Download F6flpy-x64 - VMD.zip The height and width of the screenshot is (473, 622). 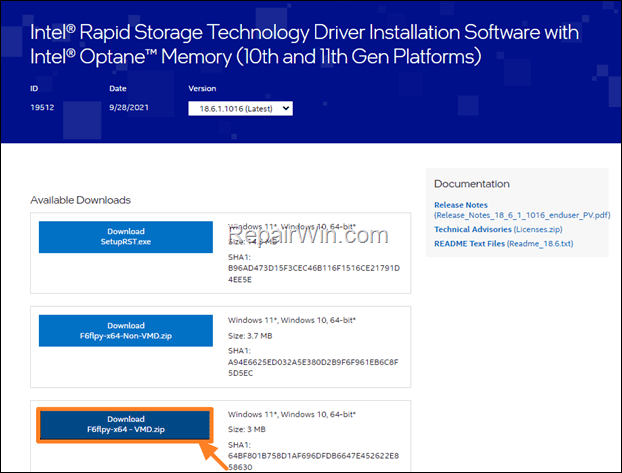(x=125, y=424)
